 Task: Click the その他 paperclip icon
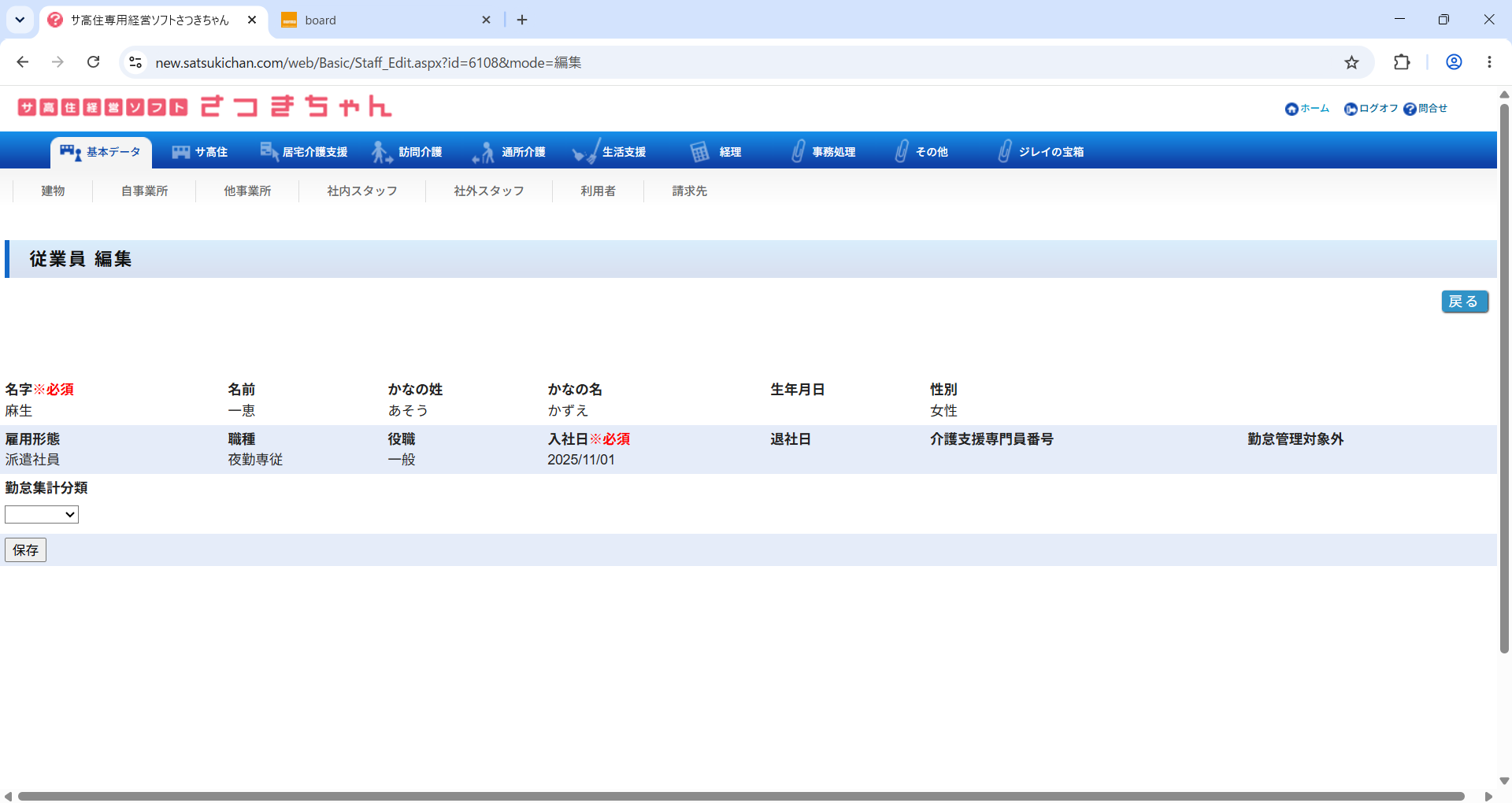[902, 151]
